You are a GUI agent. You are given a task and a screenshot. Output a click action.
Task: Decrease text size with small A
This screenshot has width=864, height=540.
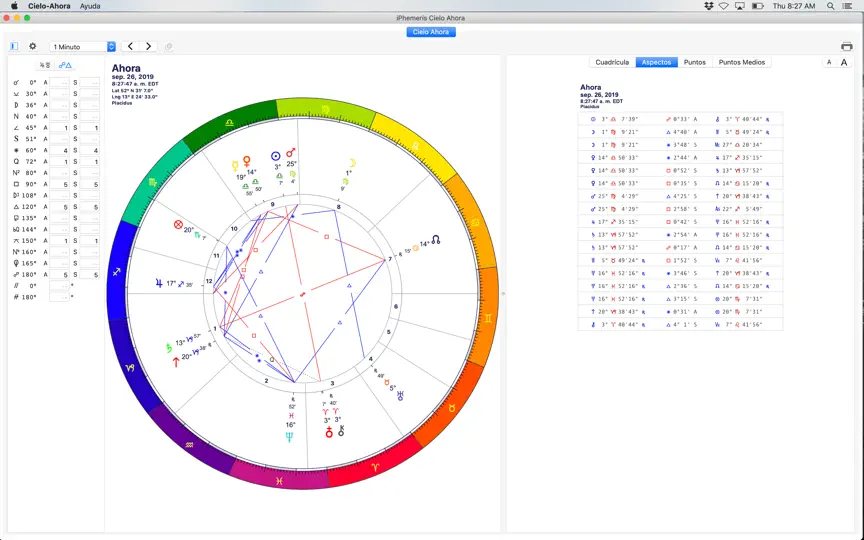click(829, 62)
